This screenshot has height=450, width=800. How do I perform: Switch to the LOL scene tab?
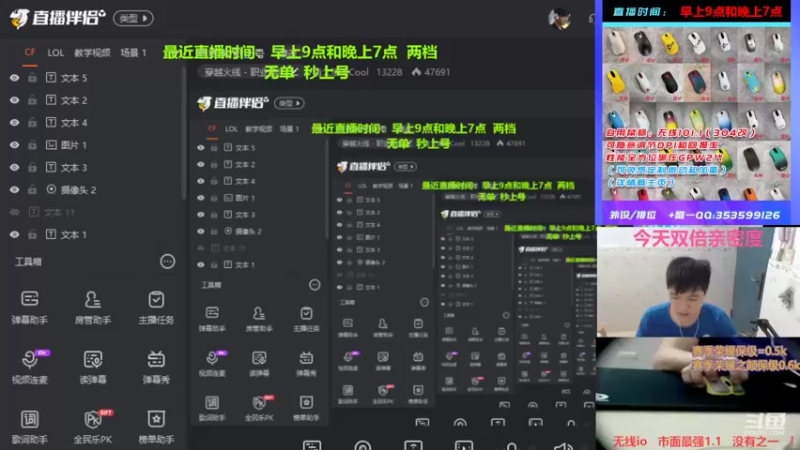coord(56,53)
